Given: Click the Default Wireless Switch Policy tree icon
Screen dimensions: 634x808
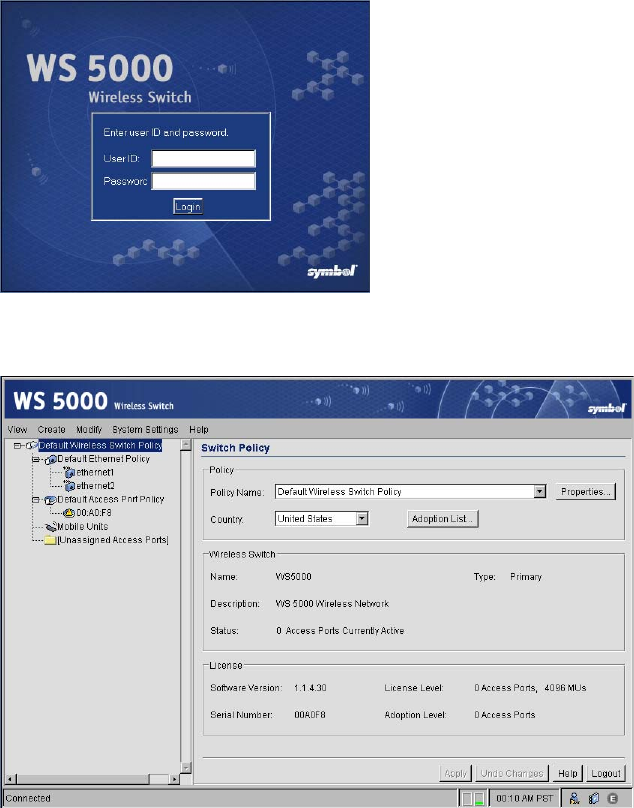Looking at the screenshot, I should coord(31,445).
